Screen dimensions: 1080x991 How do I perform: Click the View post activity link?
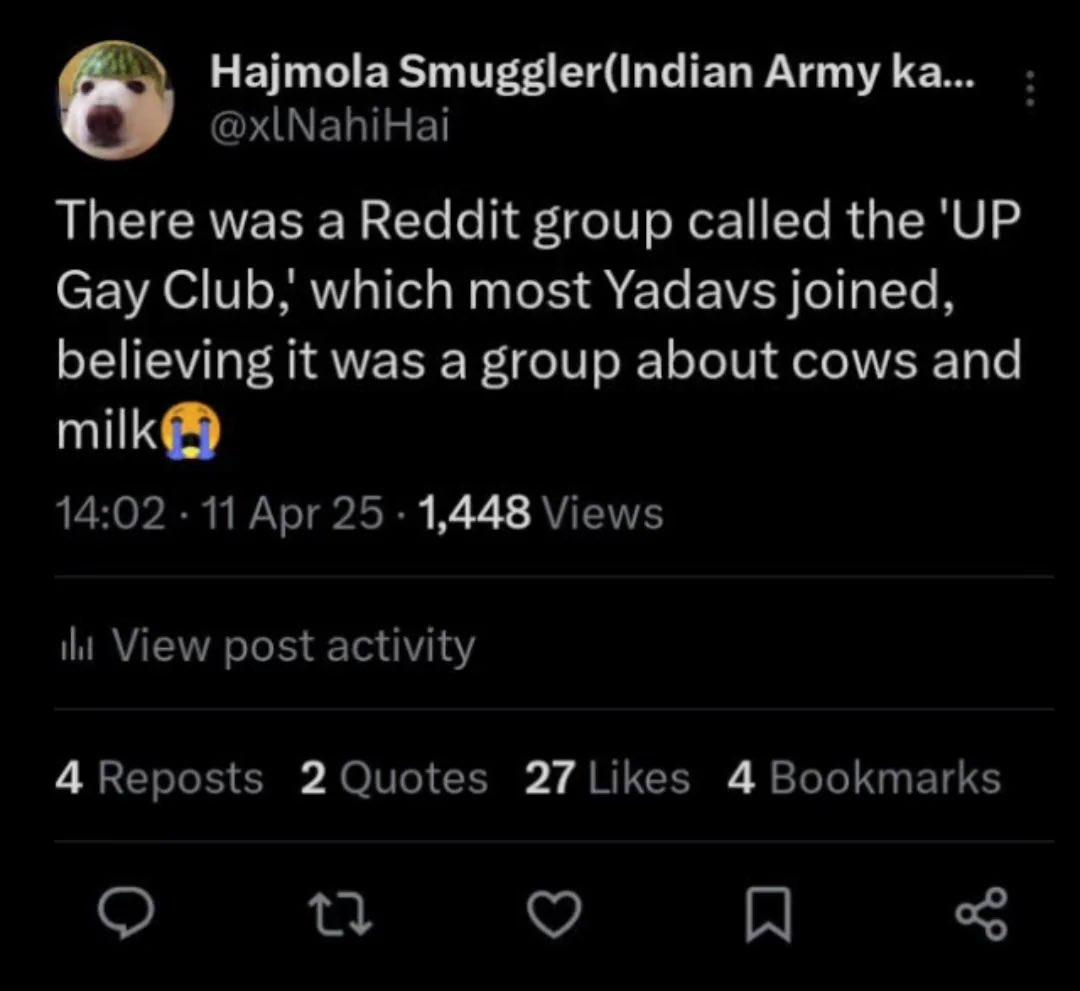(293, 645)
